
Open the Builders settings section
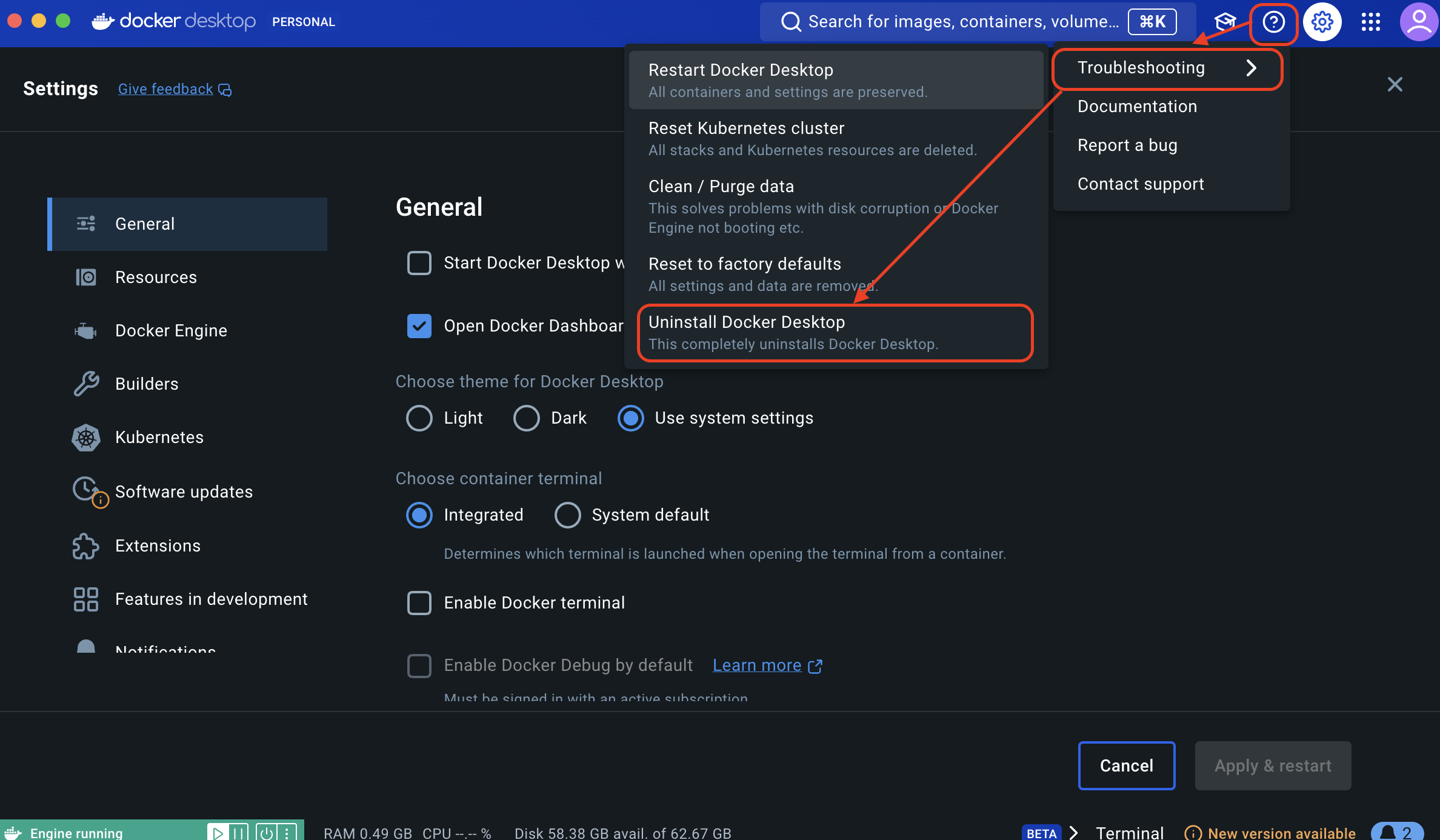(x=146, y=383)
